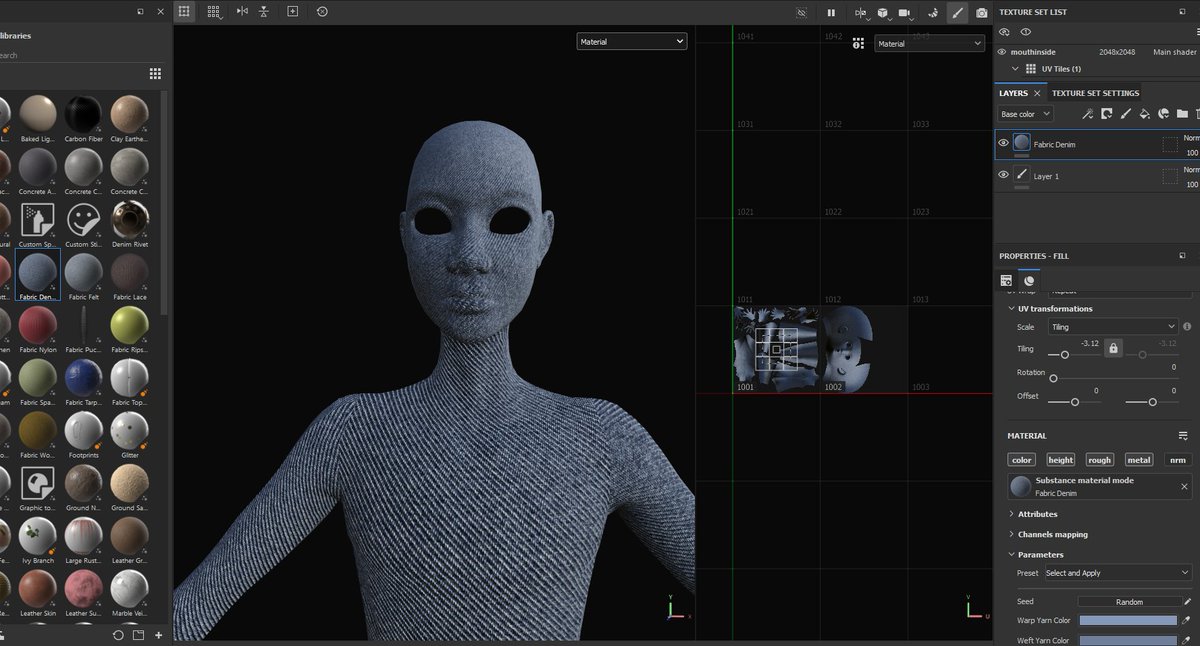Switch to painting mode brush icon

point(957,13)
